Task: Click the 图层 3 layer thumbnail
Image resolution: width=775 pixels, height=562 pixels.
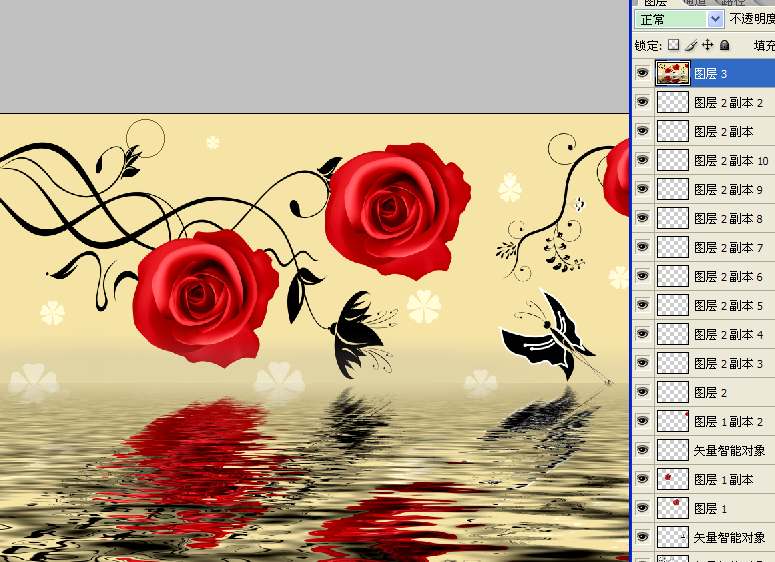Action: (x=673, y=73)
